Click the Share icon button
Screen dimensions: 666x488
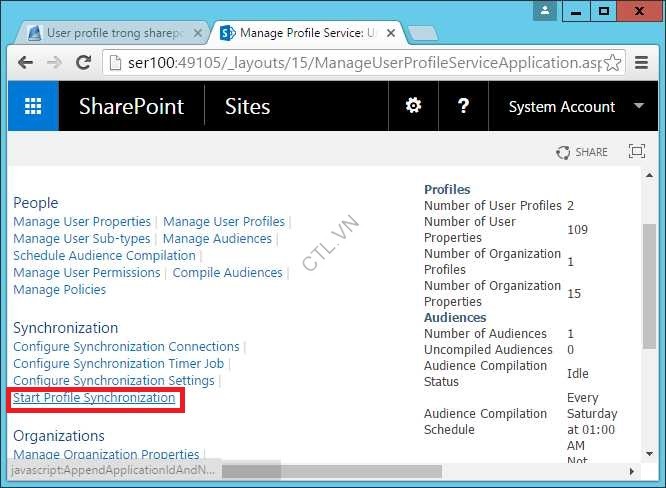click(582, 152)
